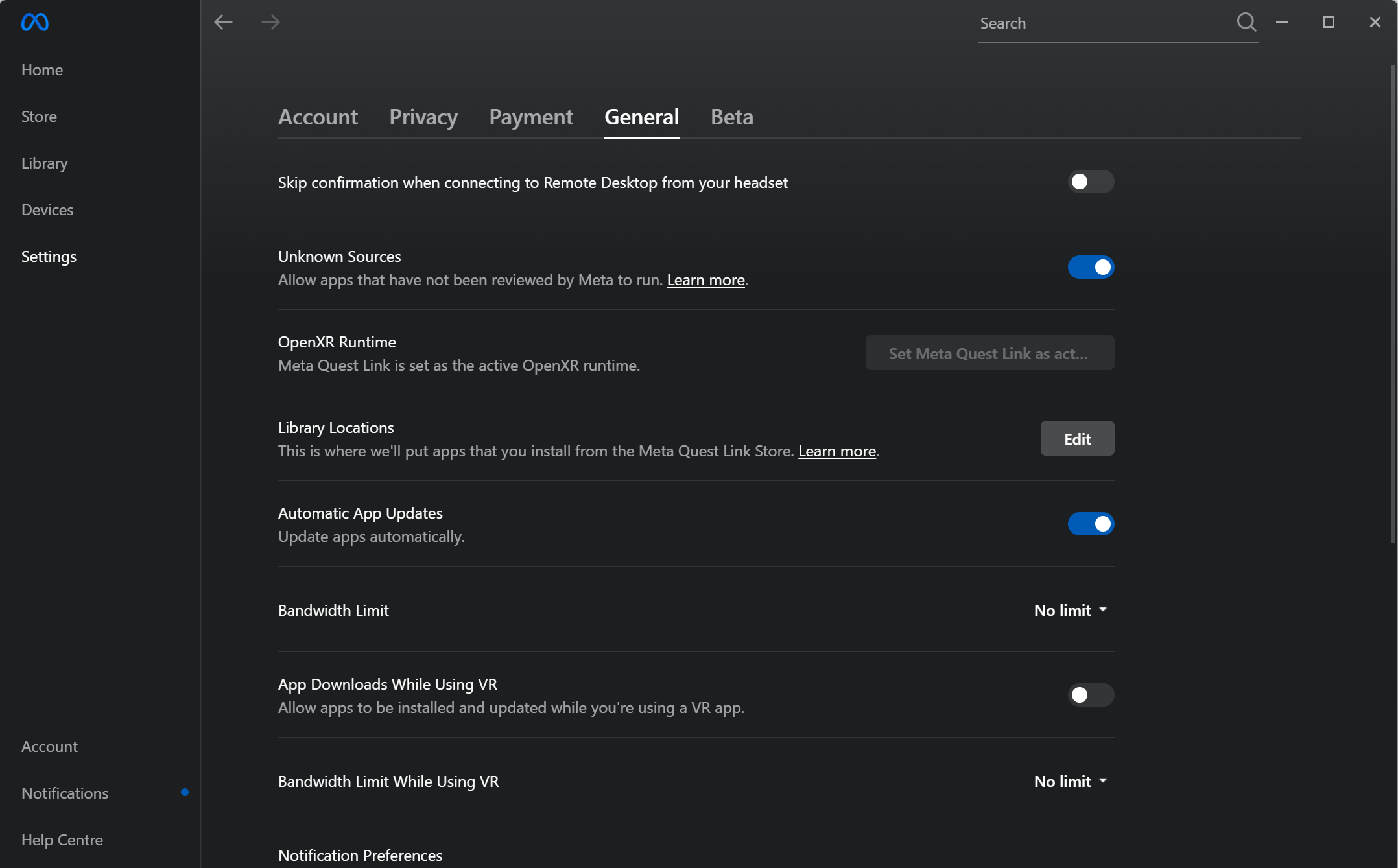Open the Bandwidth Limit dropdown
The image size is (1398, 868).
point(1071,611)
